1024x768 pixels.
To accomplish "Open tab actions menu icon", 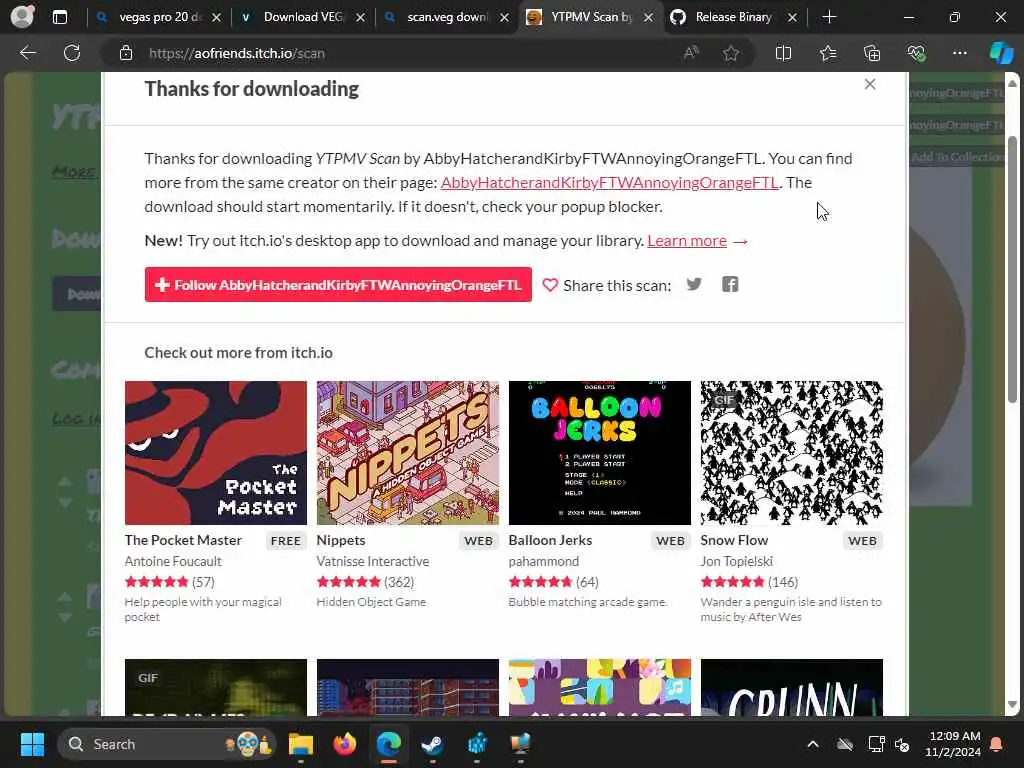I will 59,17.
